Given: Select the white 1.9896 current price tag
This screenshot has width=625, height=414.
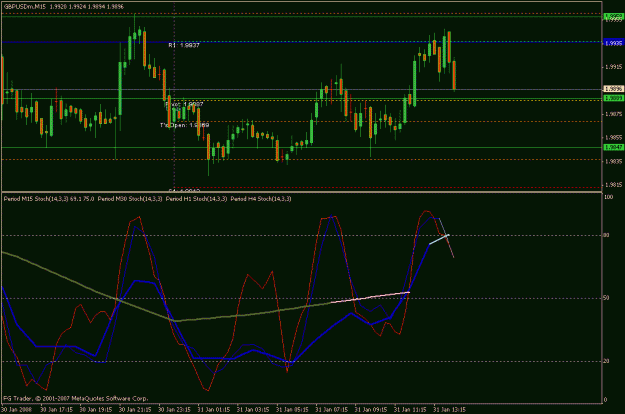Looking at the screenshot, I should (613, 89).
